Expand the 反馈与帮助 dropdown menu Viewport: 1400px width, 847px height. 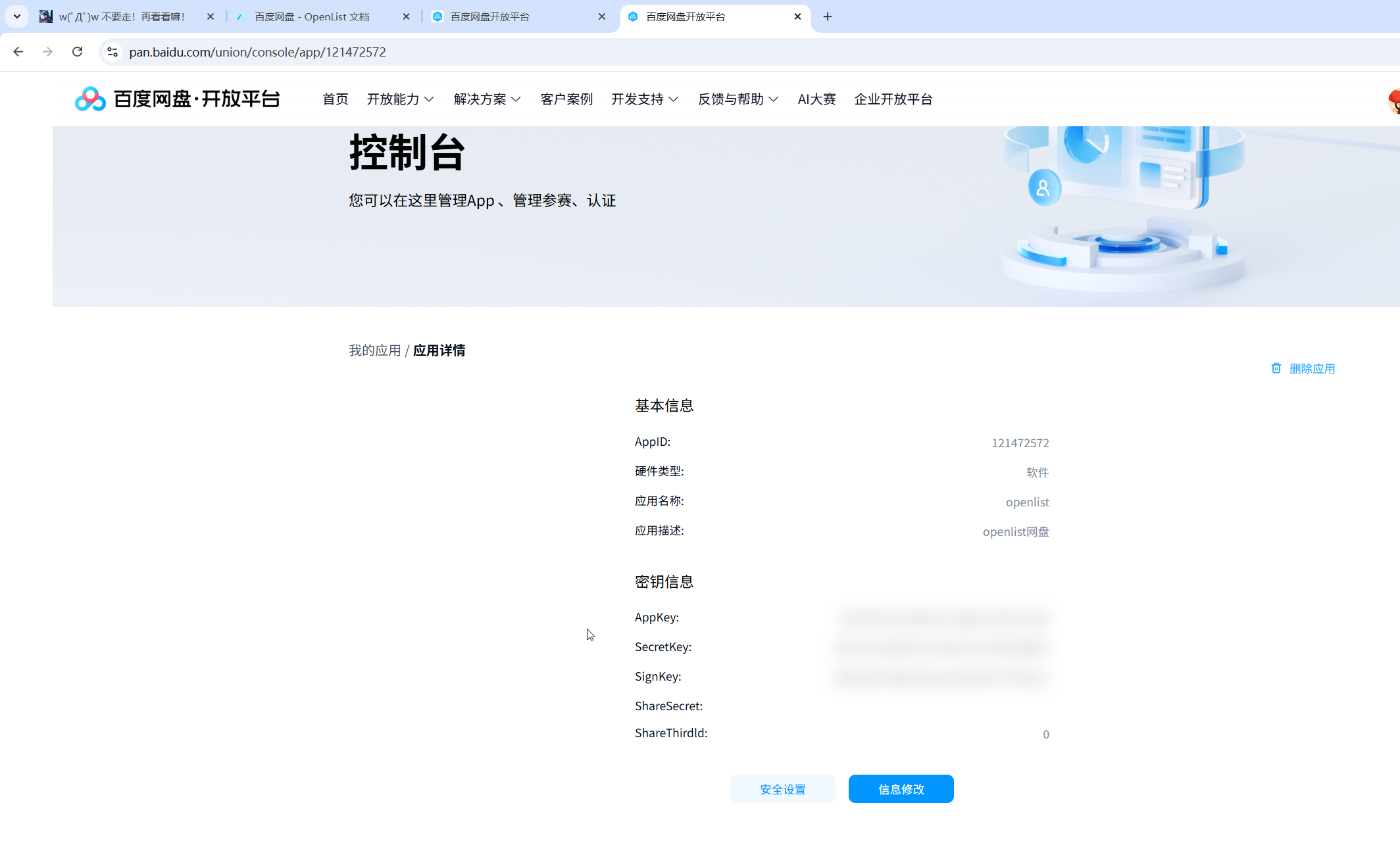coord(737,99)
